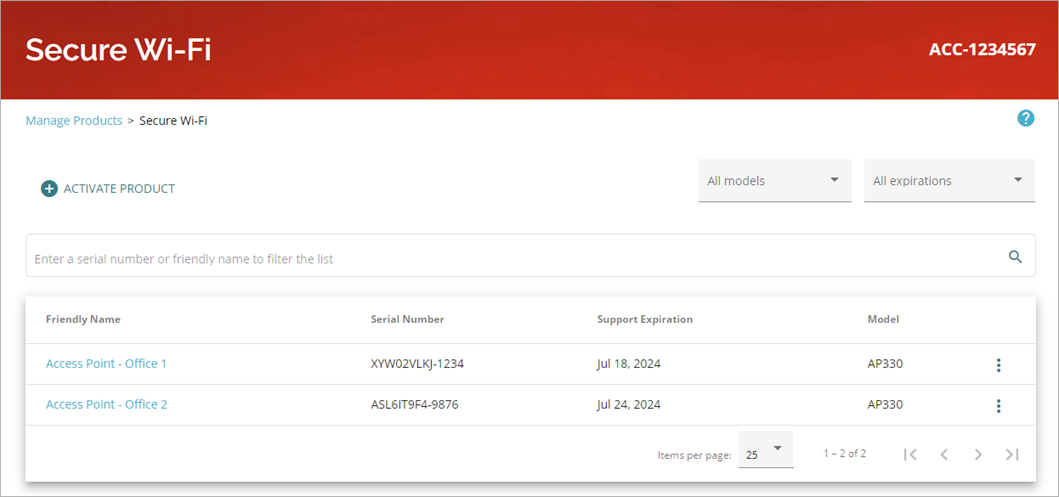Select serial number XYW02VLKJ-1234

click(x=417, y=364)
